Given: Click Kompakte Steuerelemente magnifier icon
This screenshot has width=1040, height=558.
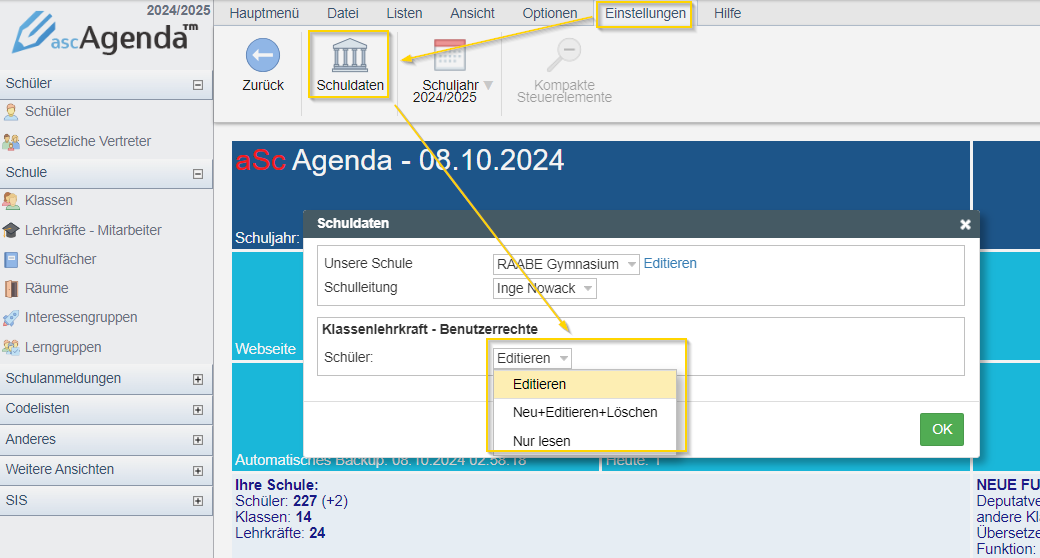Looking at the screenshot, I should (564, 55).
